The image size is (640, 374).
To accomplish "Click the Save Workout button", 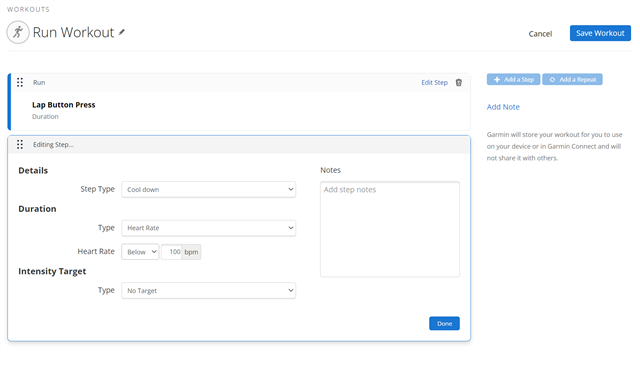I will coord(600,33).
